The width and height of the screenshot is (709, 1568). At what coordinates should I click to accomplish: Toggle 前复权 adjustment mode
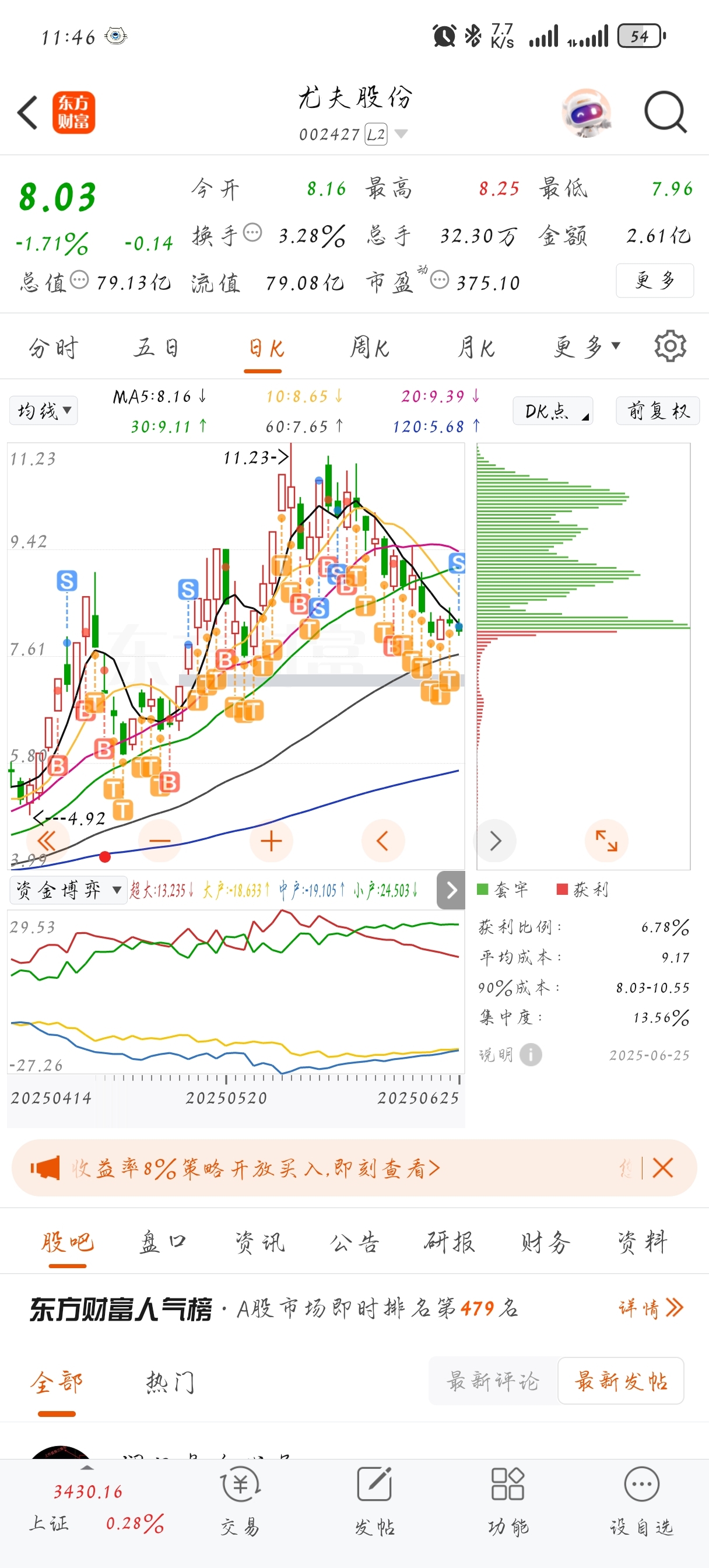tap(658, 410)
